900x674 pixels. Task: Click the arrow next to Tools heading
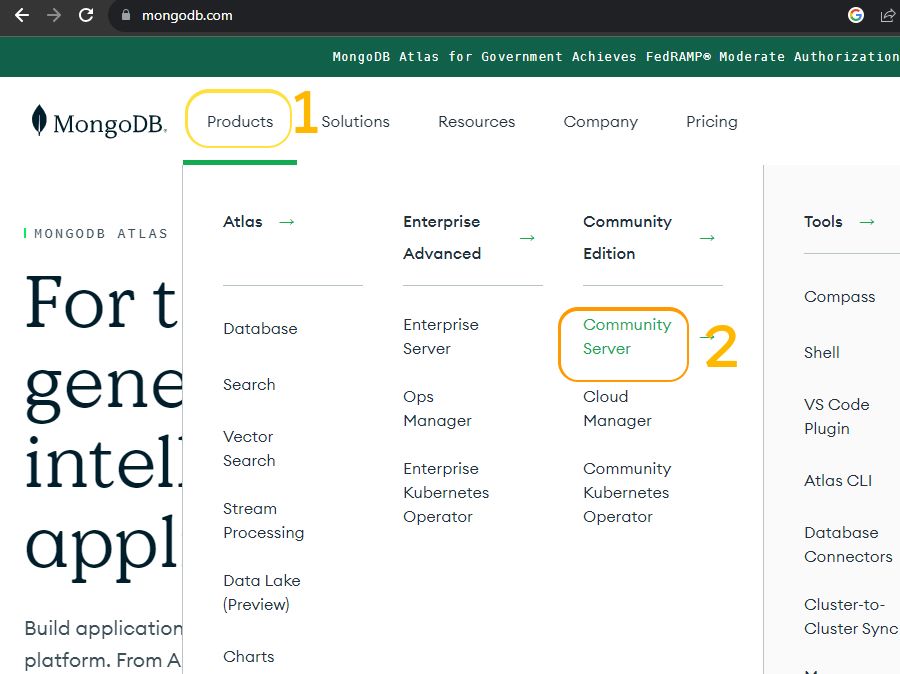867,222
